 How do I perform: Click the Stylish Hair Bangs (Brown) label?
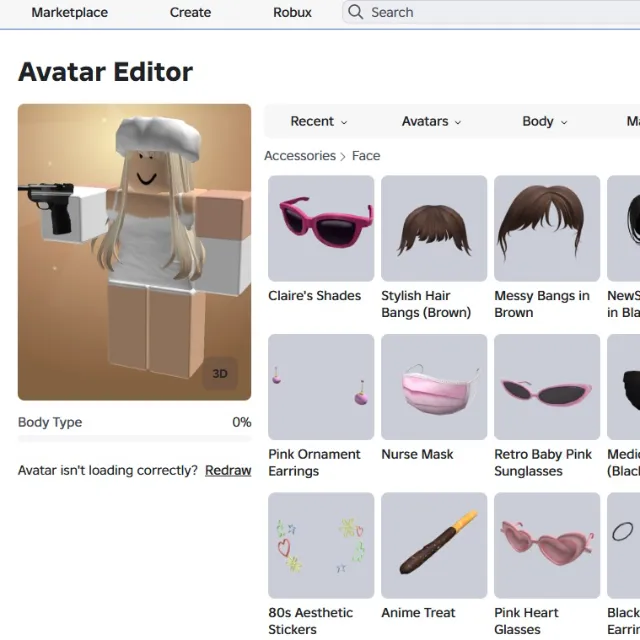(426, 304)
